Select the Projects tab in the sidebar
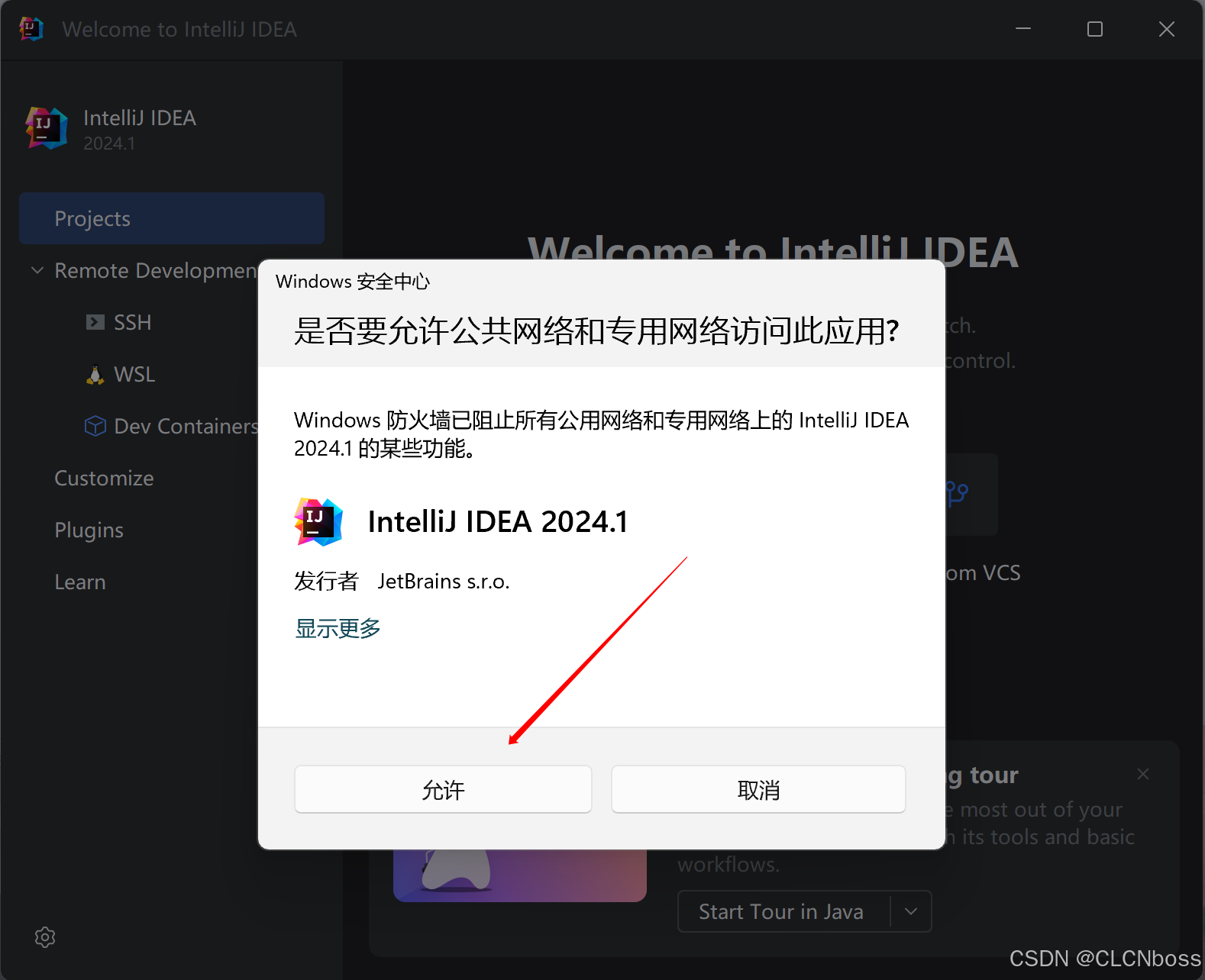The width and height of the screenshot is (1205, 980). [172, 218]
